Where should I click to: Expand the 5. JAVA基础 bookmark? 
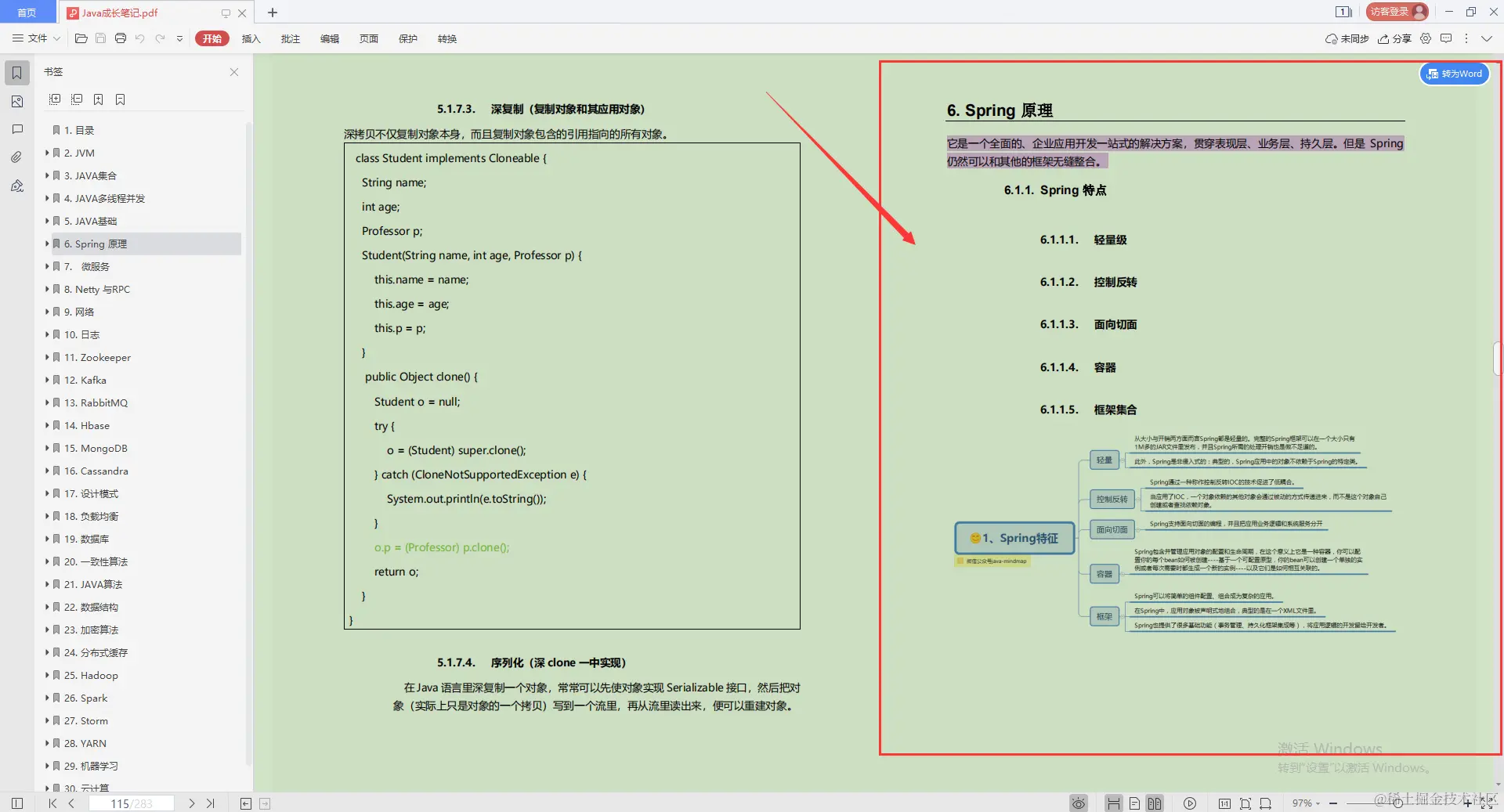click(47, 221)
